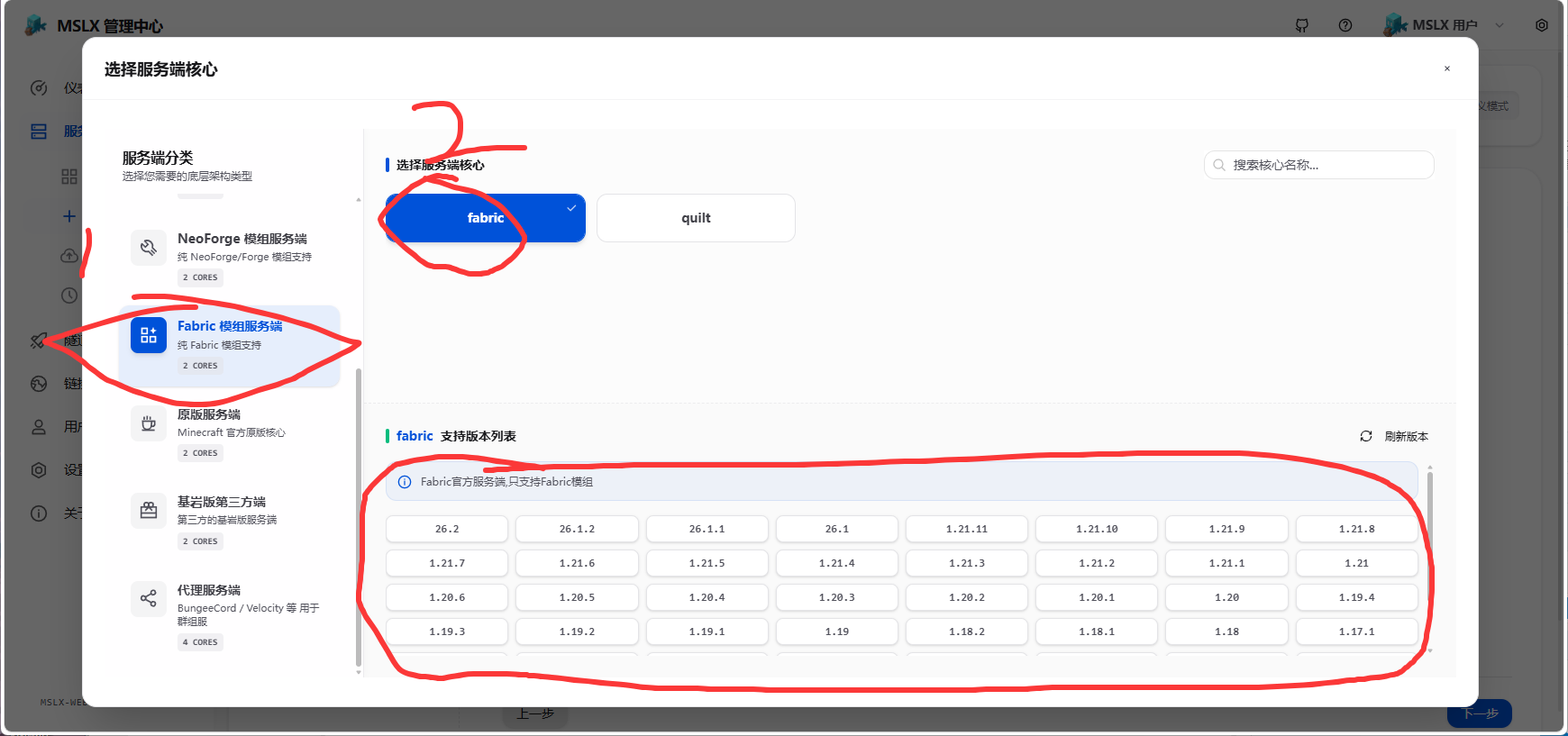Click the GitHub icon in top bar
This screenshot has width=1568, height=736.
1302,25
